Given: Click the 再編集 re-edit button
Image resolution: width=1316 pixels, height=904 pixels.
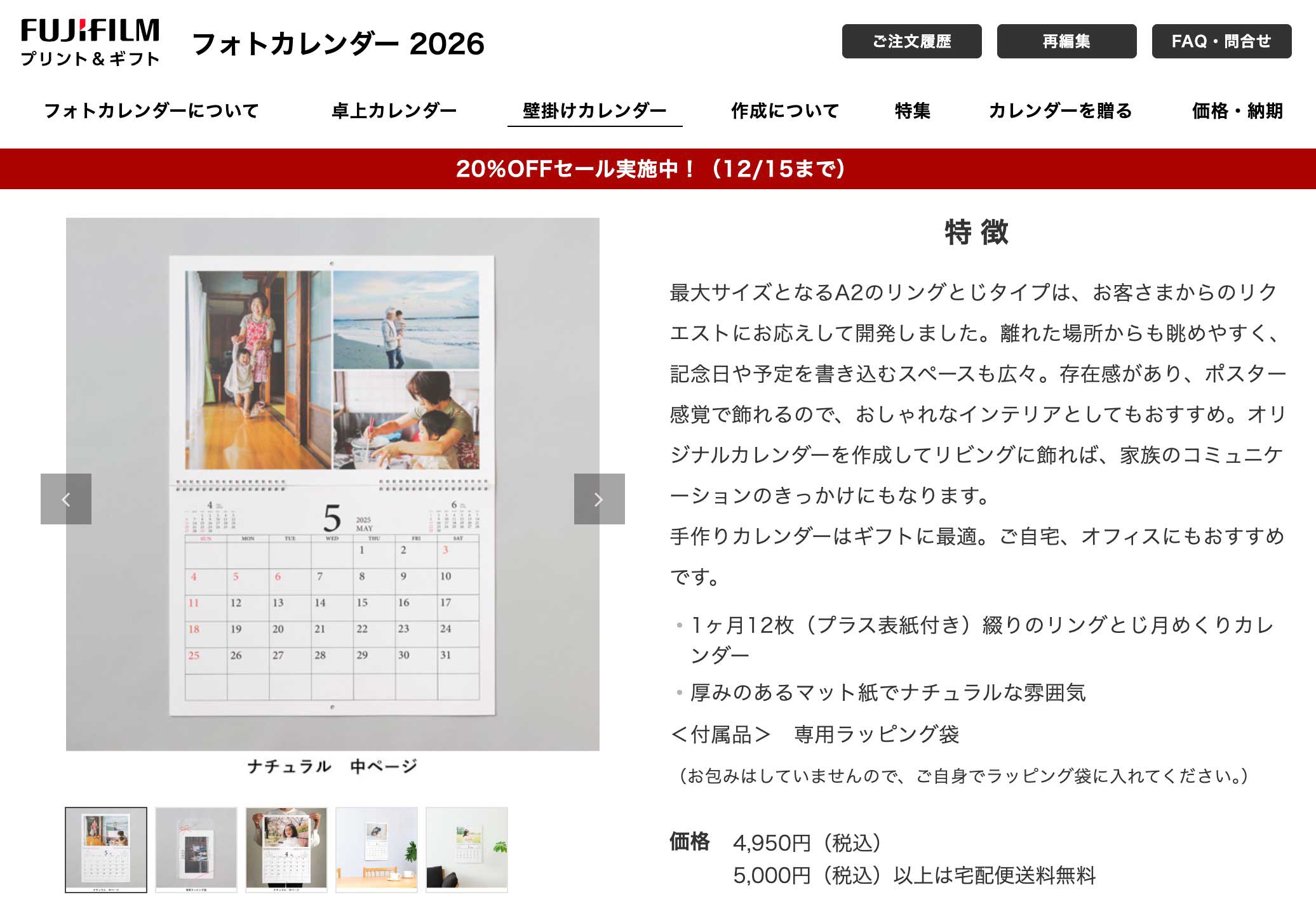Looking at the screenshot, I should [x=1066, y=41].
